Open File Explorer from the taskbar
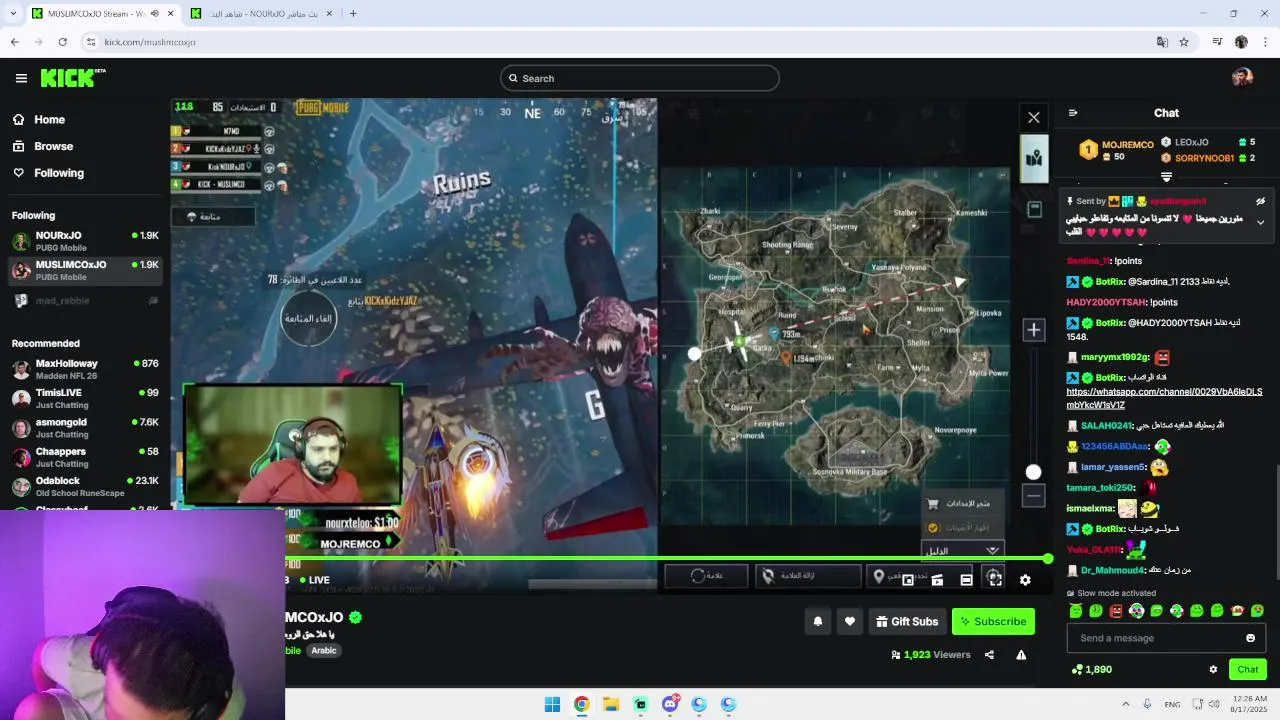 click(611, 704)
